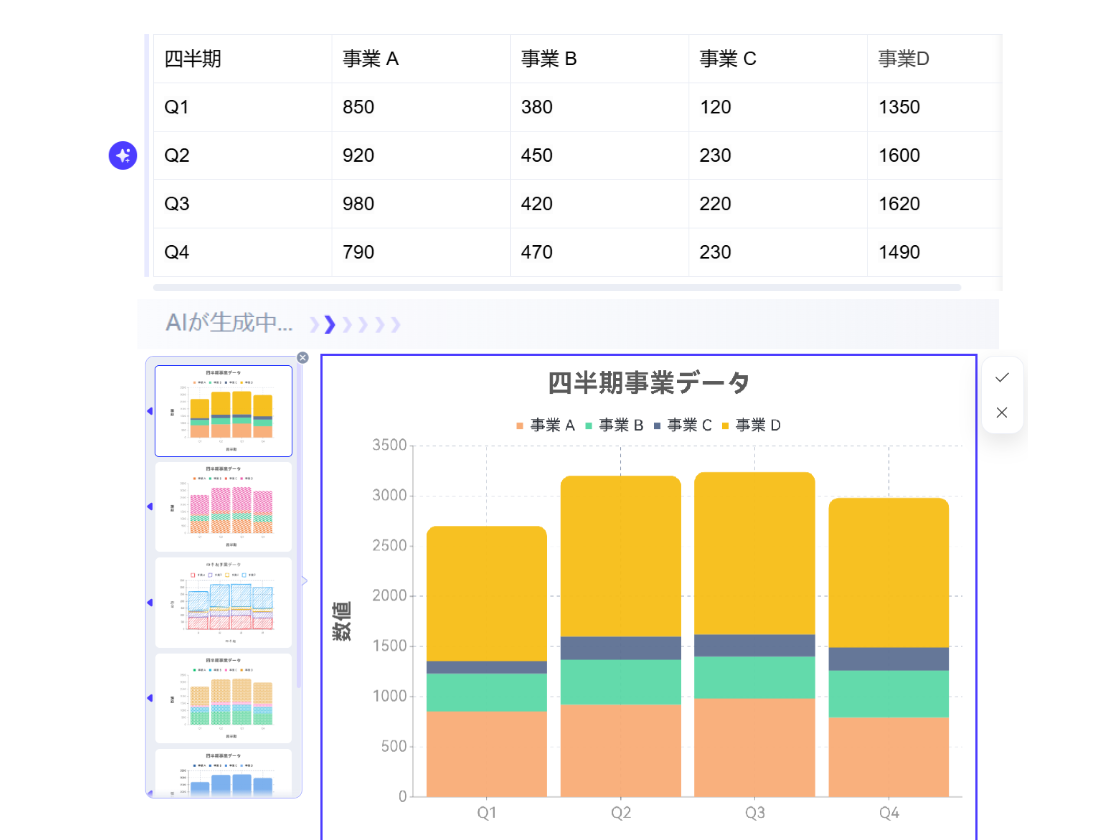This screenshot has height=840, width=1120.
Task: Toggle 事業 B series in chart legend
Action: (x=614, y=425)
